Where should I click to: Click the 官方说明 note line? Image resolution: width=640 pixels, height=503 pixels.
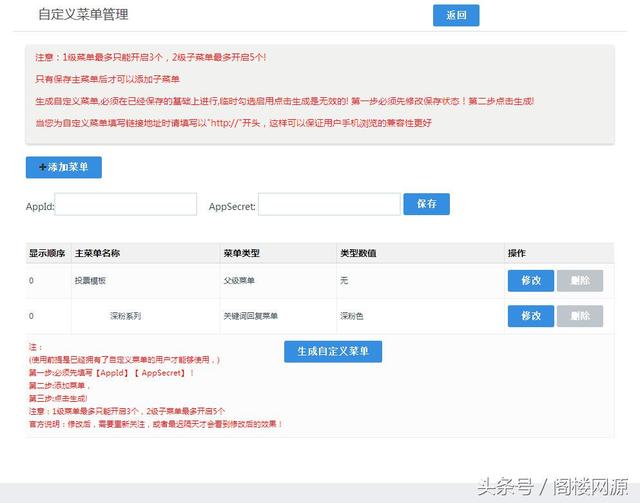[155, 425]
